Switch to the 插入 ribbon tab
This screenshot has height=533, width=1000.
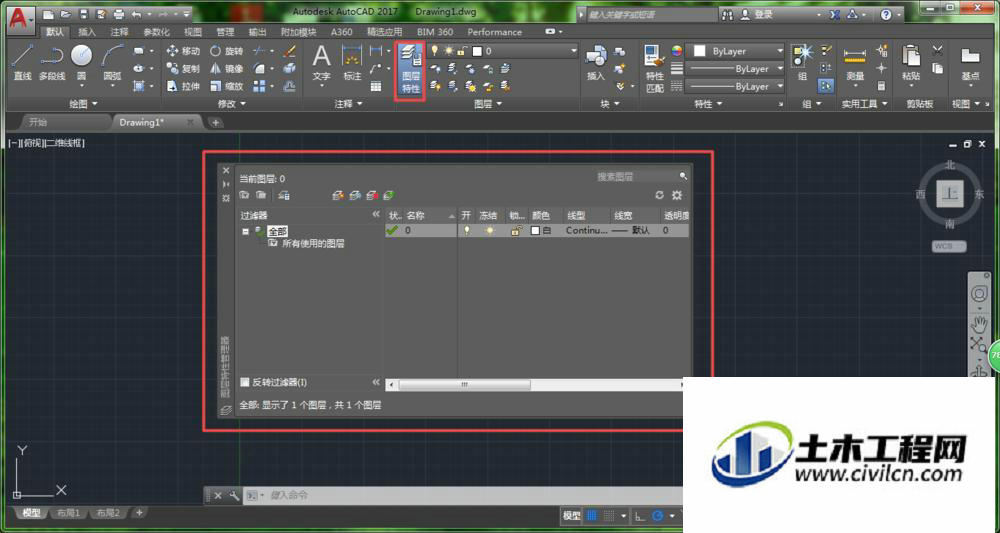coord(87,32)
